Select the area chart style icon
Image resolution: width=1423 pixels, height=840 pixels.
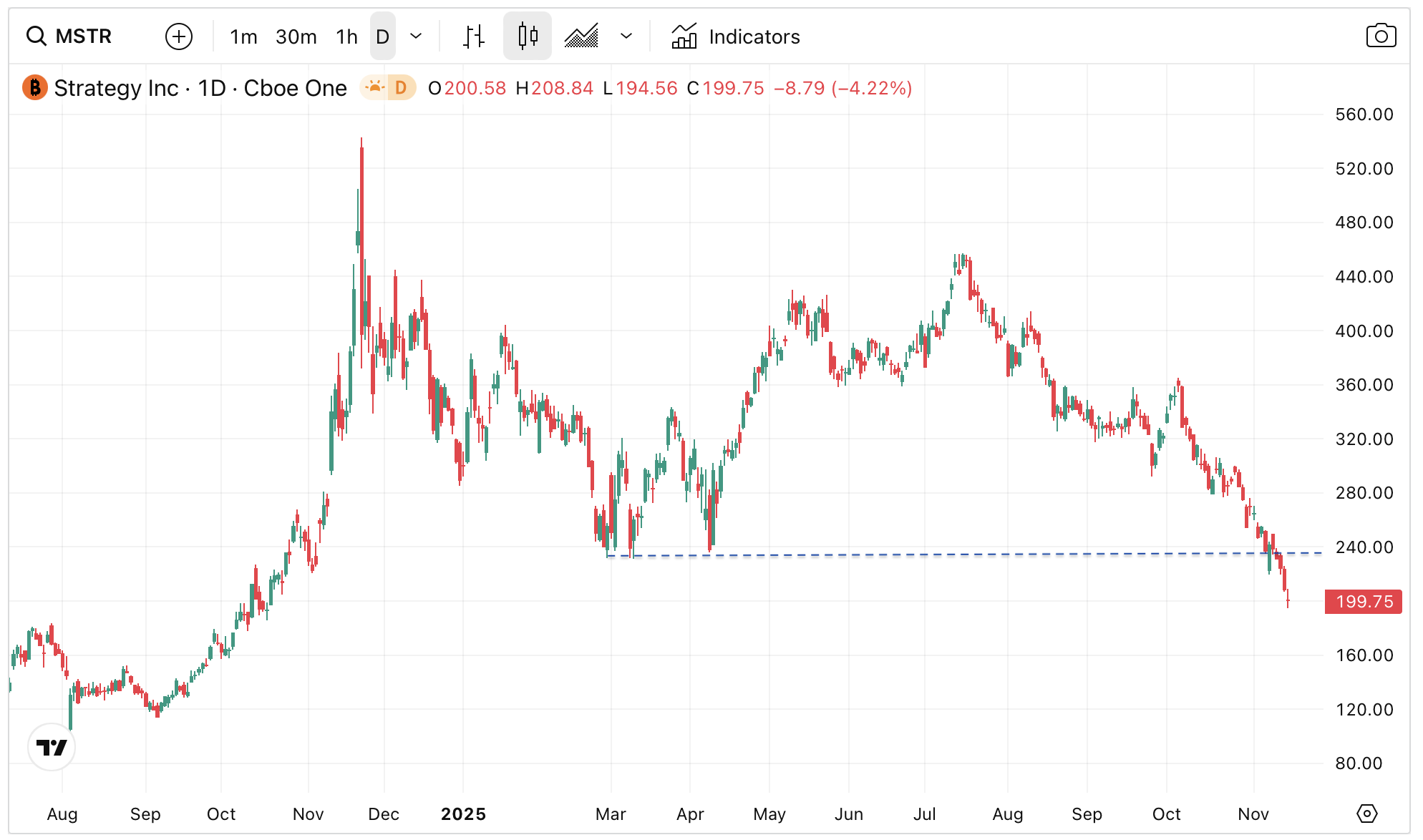[581, 36]
